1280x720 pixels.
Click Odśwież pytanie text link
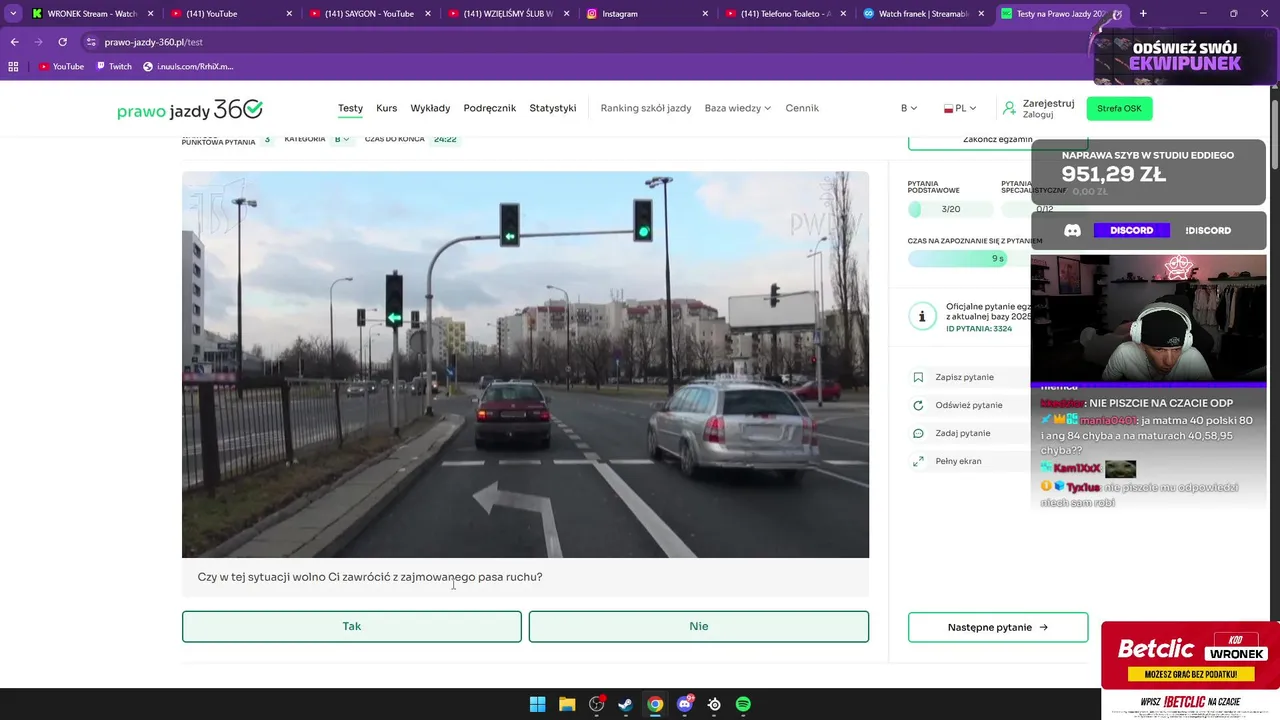coord(968,405)
